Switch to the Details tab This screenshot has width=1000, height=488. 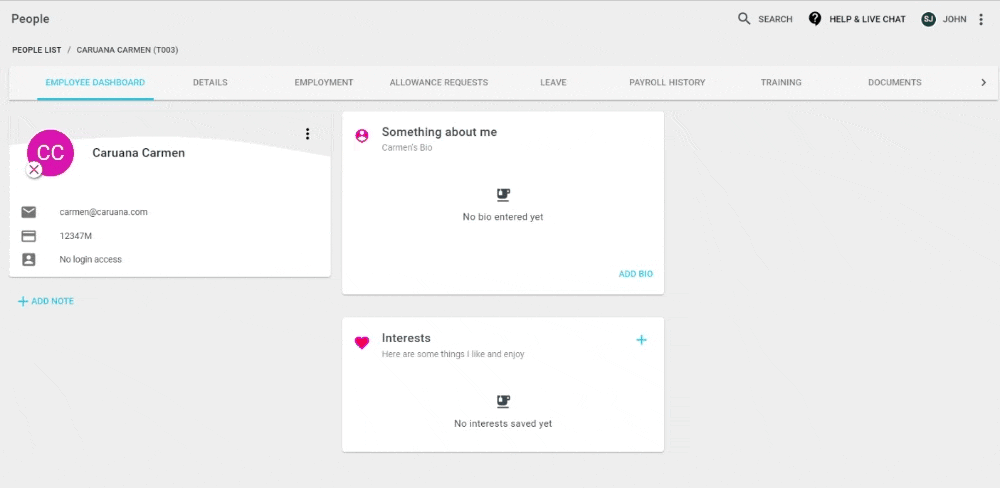pos(210,82)
